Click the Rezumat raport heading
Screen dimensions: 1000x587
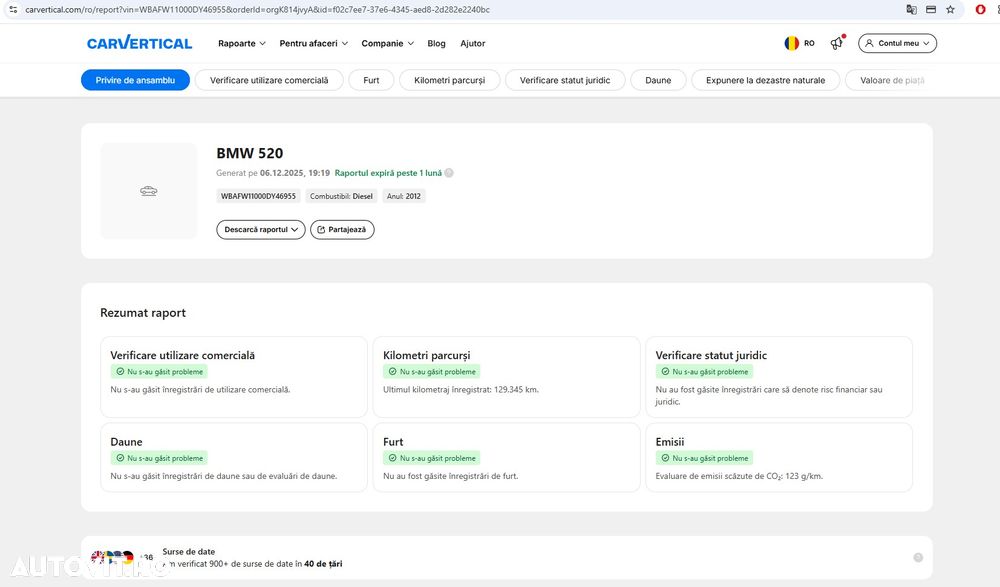click(143, 313)
